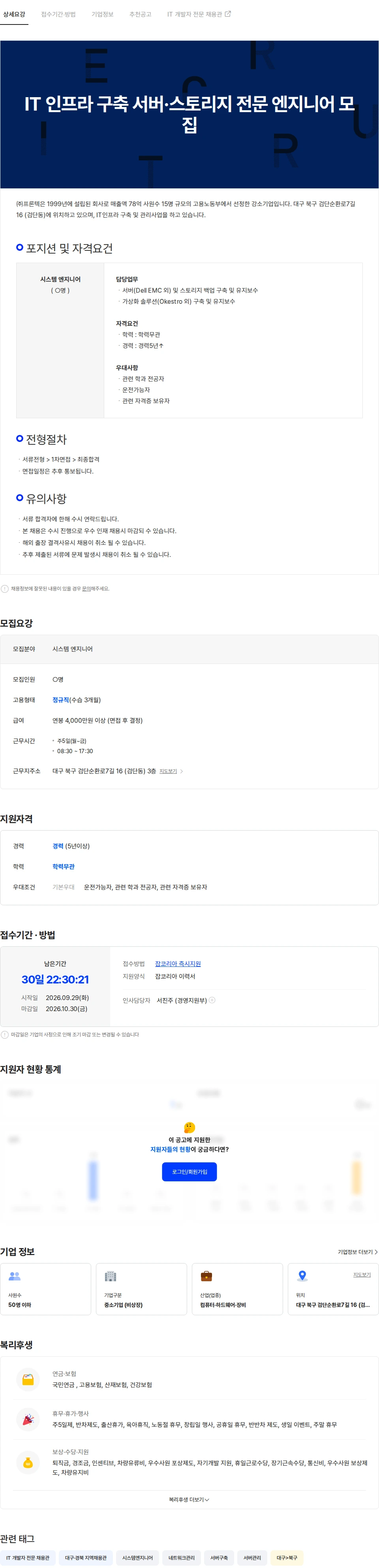
Task: Click the IT 개발자 전문 채용관 tag
Action: [x=28, y=1558]
